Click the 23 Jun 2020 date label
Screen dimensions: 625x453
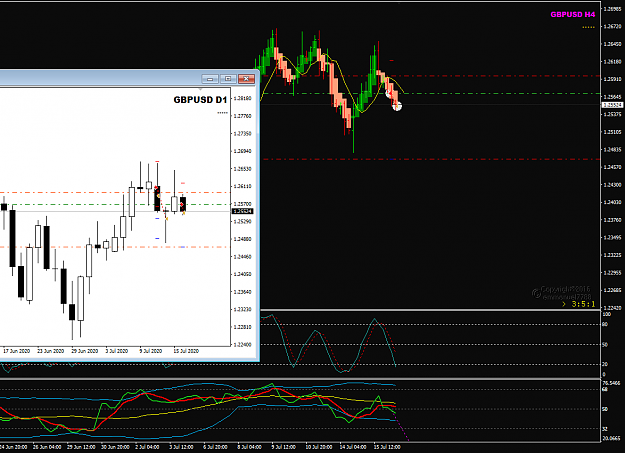[x=51, y=351]
